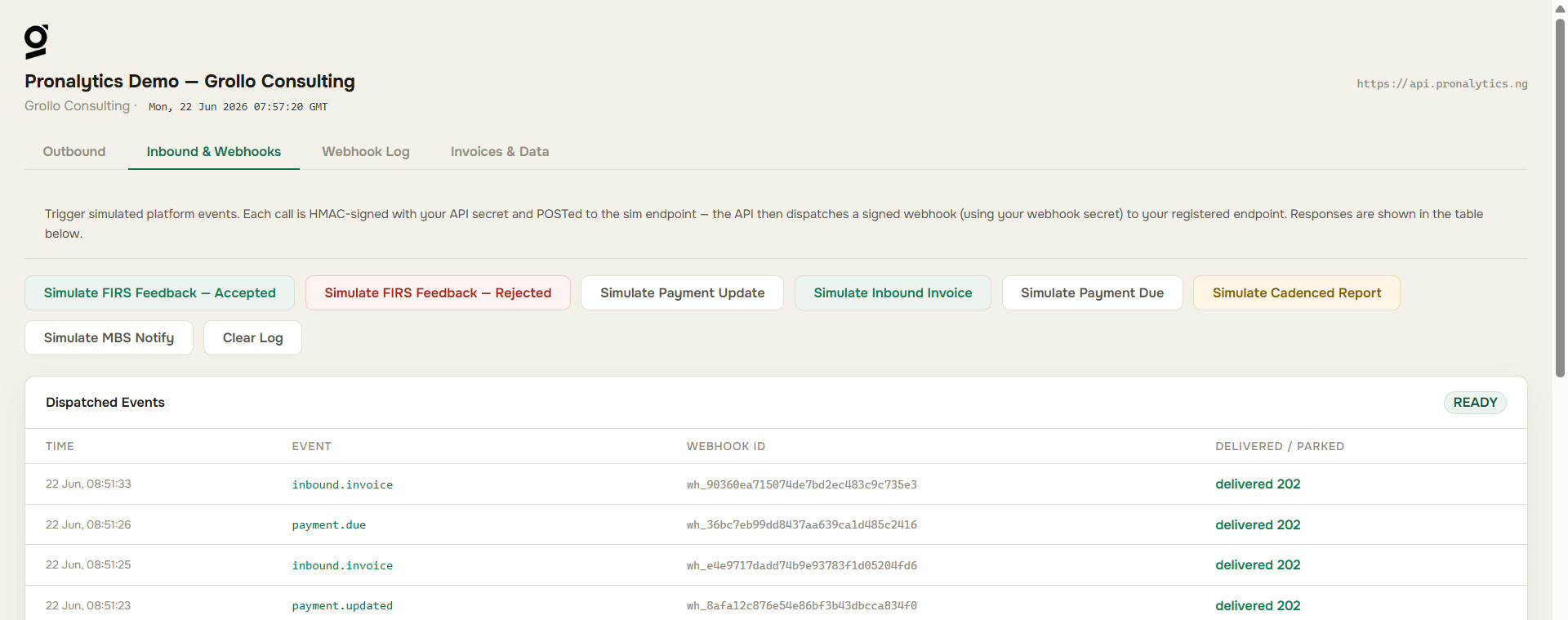Select the DELIVERED / PARKED column header
Image resolution: width=1568 pixels, height=620 pixels.
pyautogui.click(x=1280, y=447)
